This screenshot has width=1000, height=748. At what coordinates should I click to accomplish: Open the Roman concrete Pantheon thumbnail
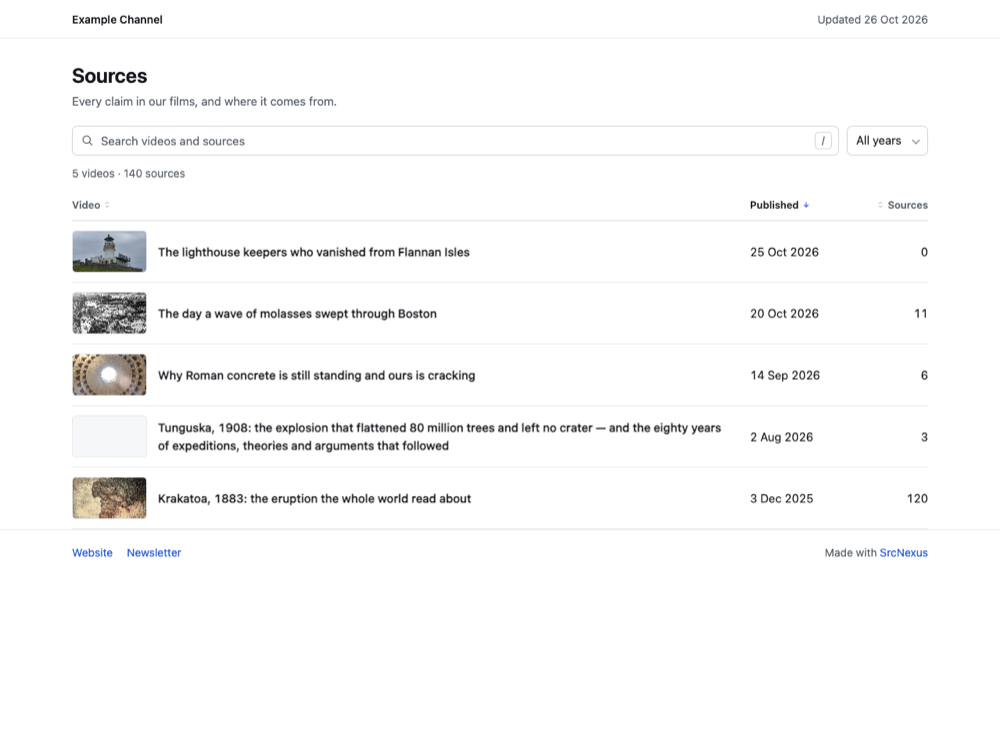click(109, 375)
